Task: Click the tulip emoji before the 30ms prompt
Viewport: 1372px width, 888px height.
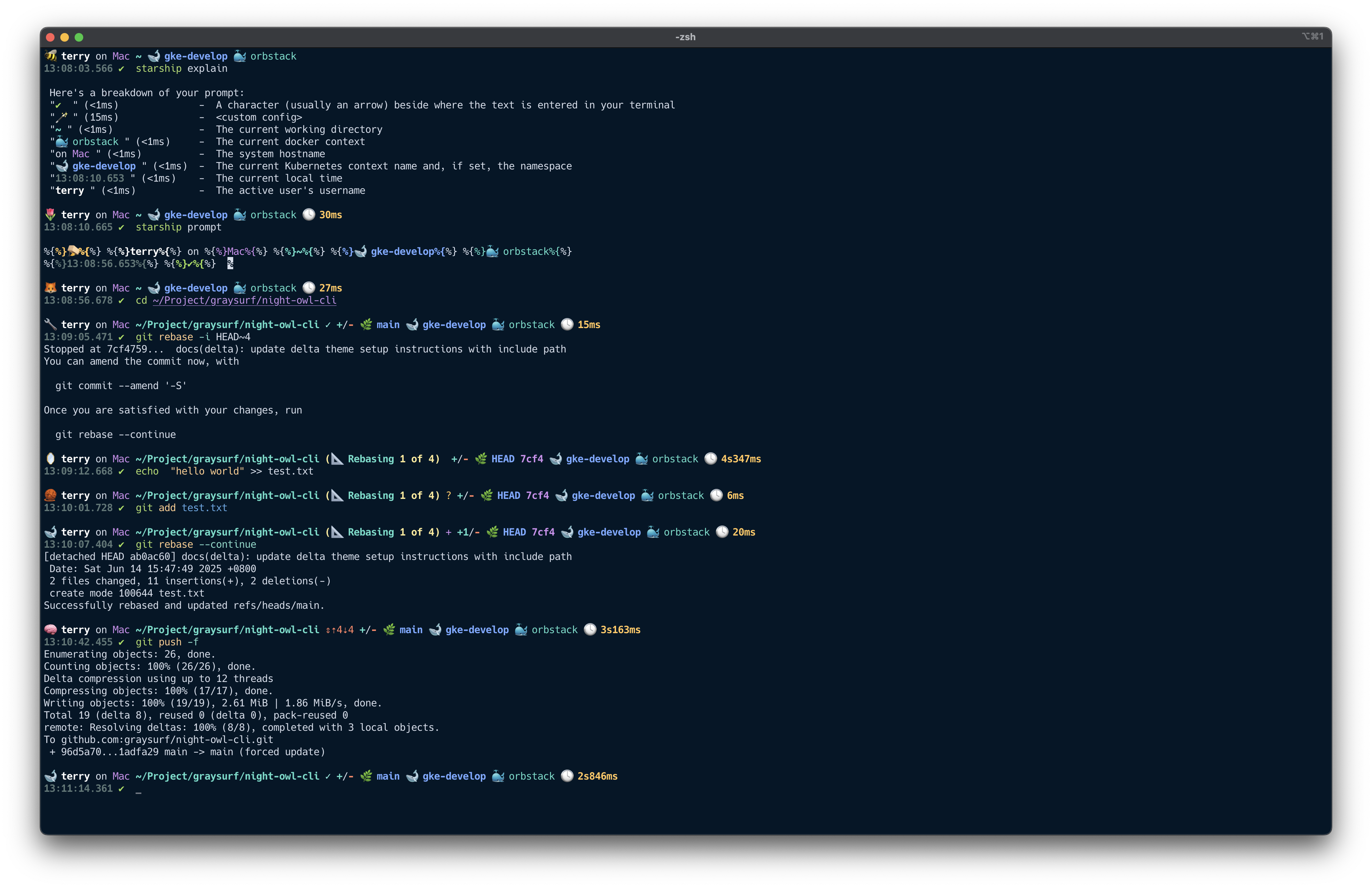Action: (51, 215)
